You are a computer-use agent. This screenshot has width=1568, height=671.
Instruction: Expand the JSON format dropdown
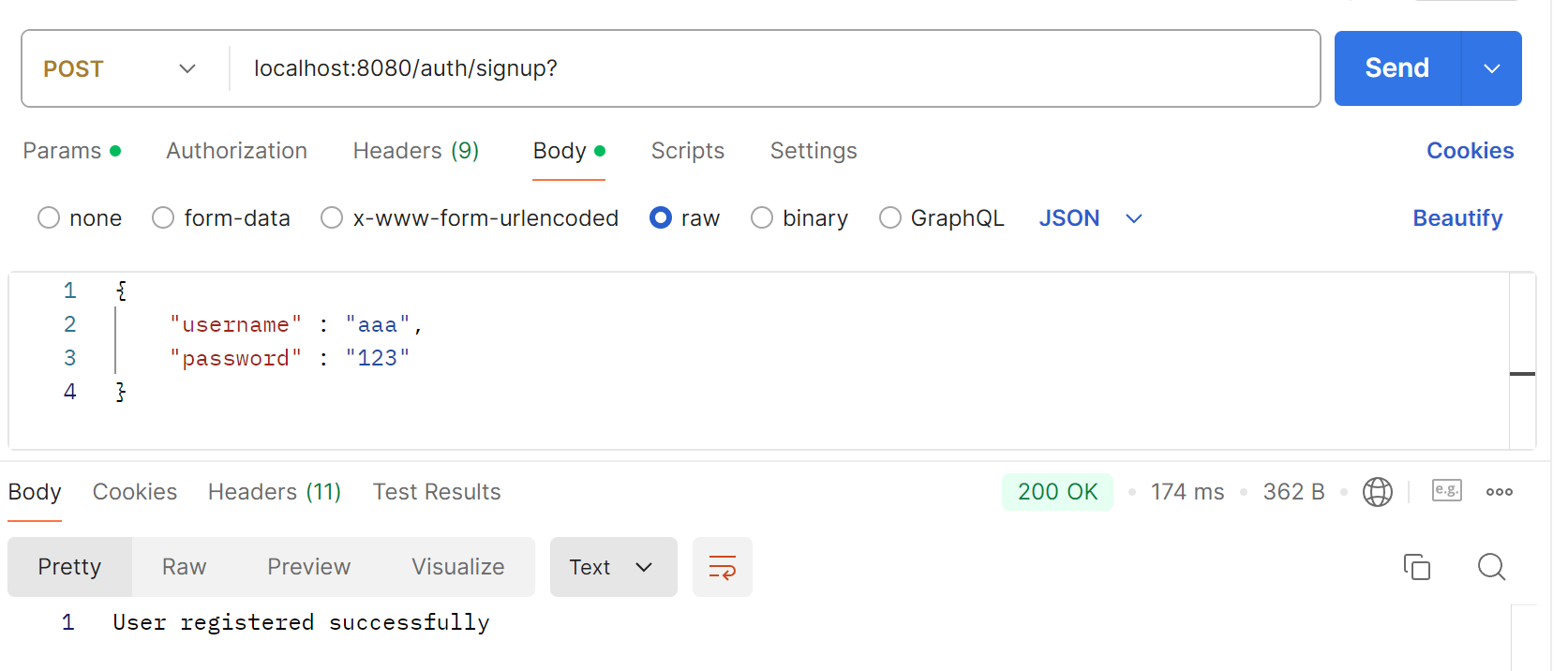pyautogui.click(x=1091, y=218)
